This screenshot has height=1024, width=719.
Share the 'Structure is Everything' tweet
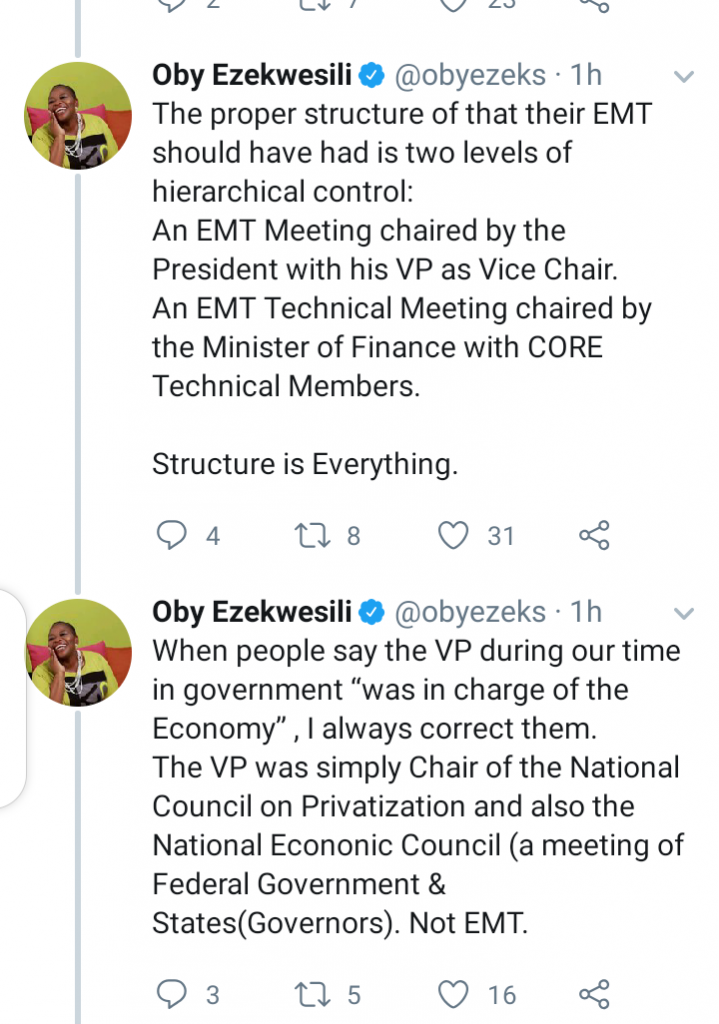coord(594,536)
